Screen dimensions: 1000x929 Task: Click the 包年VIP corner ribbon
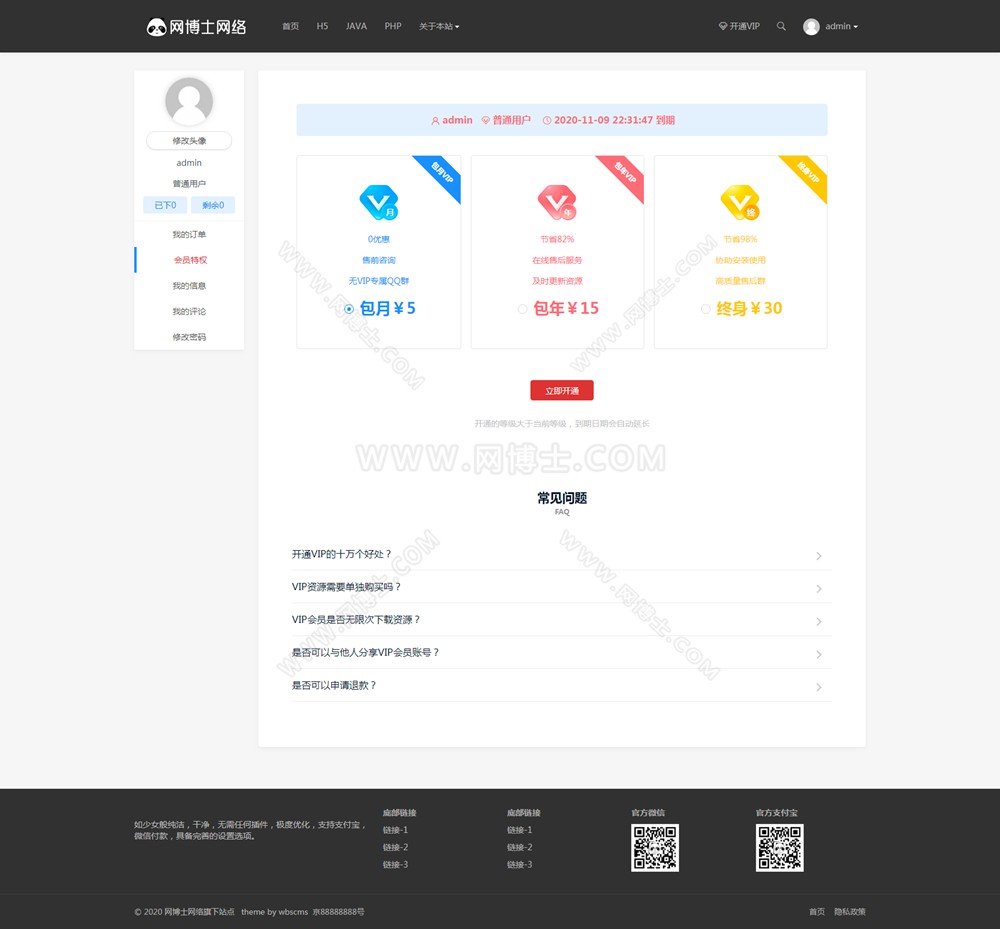pos(624,174)
